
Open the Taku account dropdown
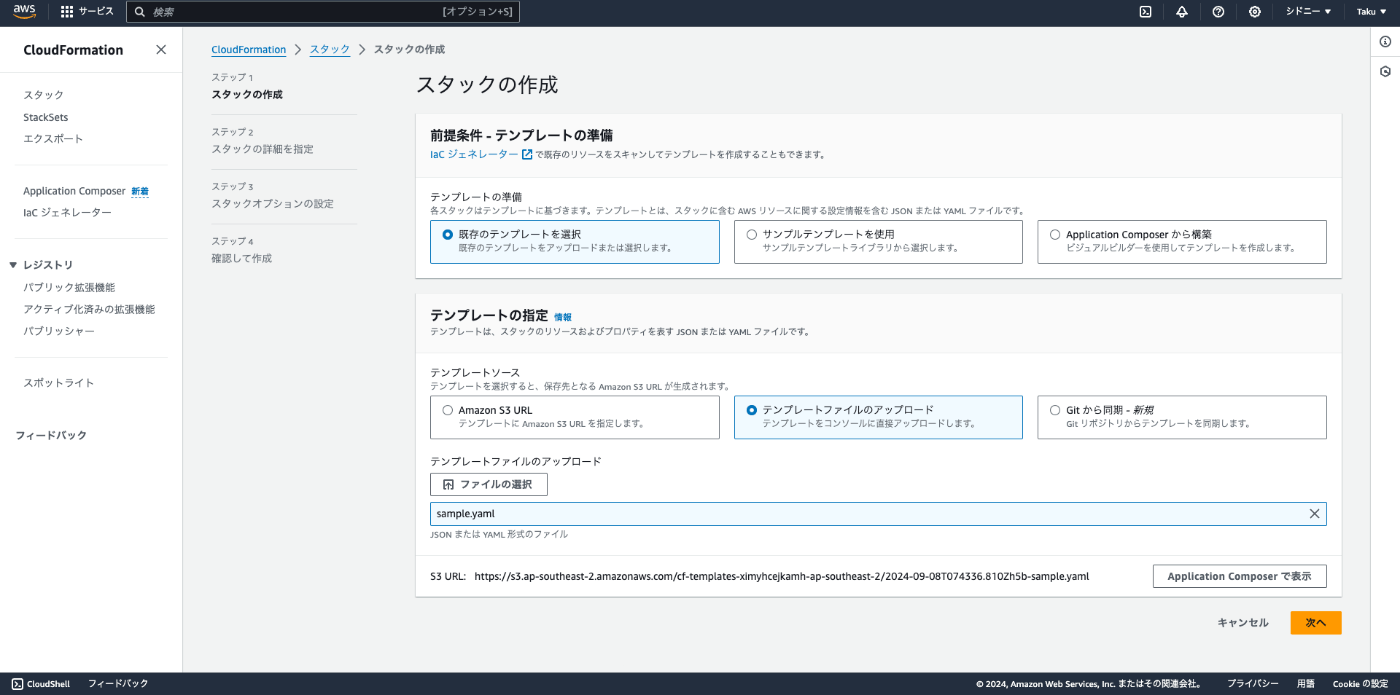[1371, 12]
